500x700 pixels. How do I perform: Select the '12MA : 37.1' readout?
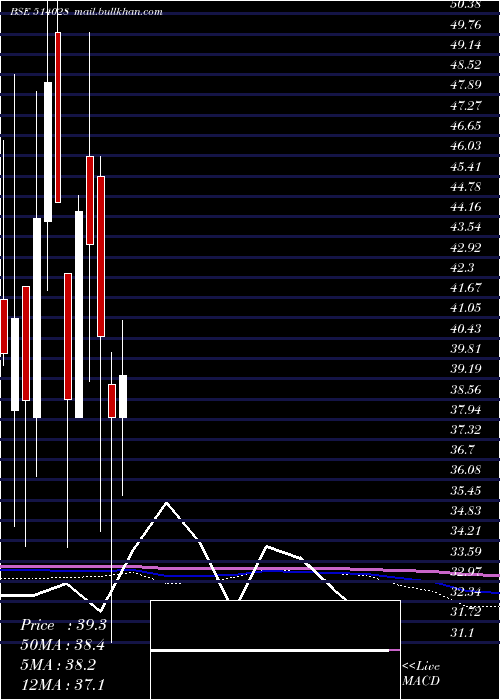coord(62,684)
